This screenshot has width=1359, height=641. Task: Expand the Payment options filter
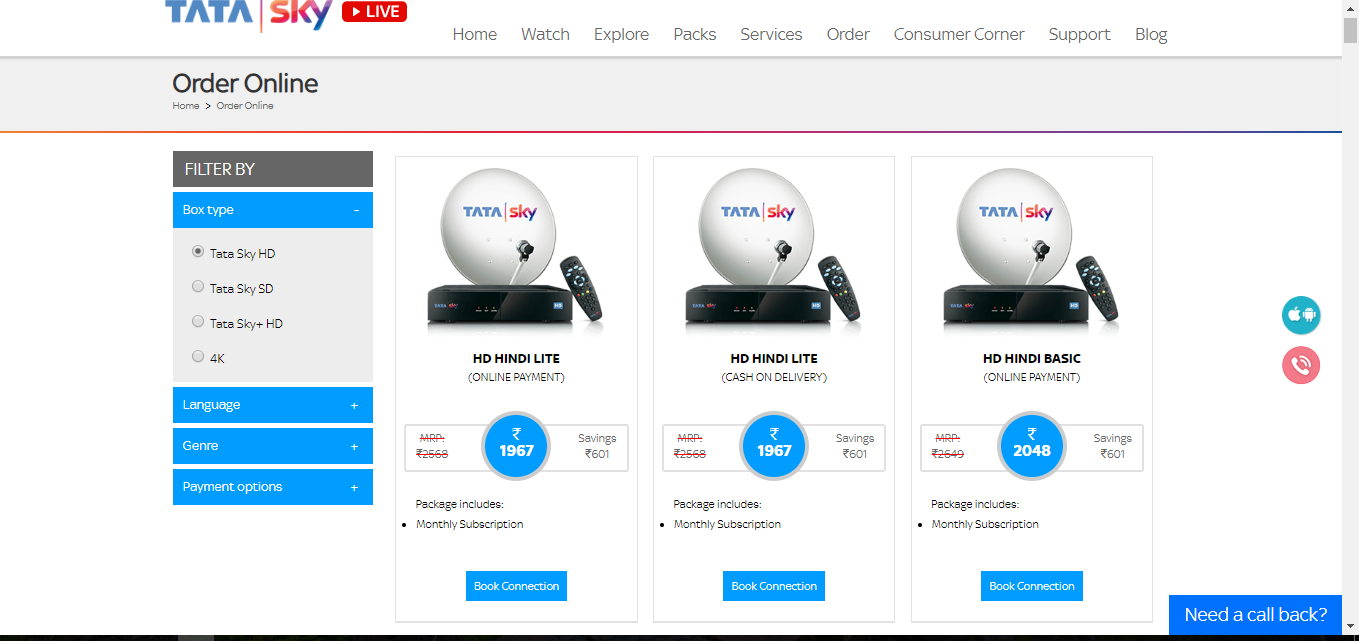pos(273,487)
